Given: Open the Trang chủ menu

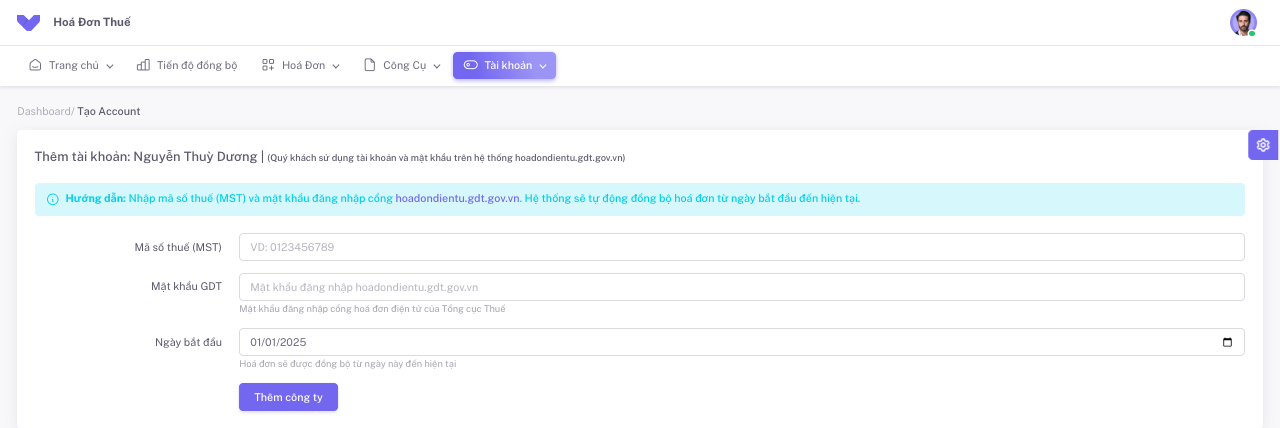Looking at the screenshot, I should [72, 65].
